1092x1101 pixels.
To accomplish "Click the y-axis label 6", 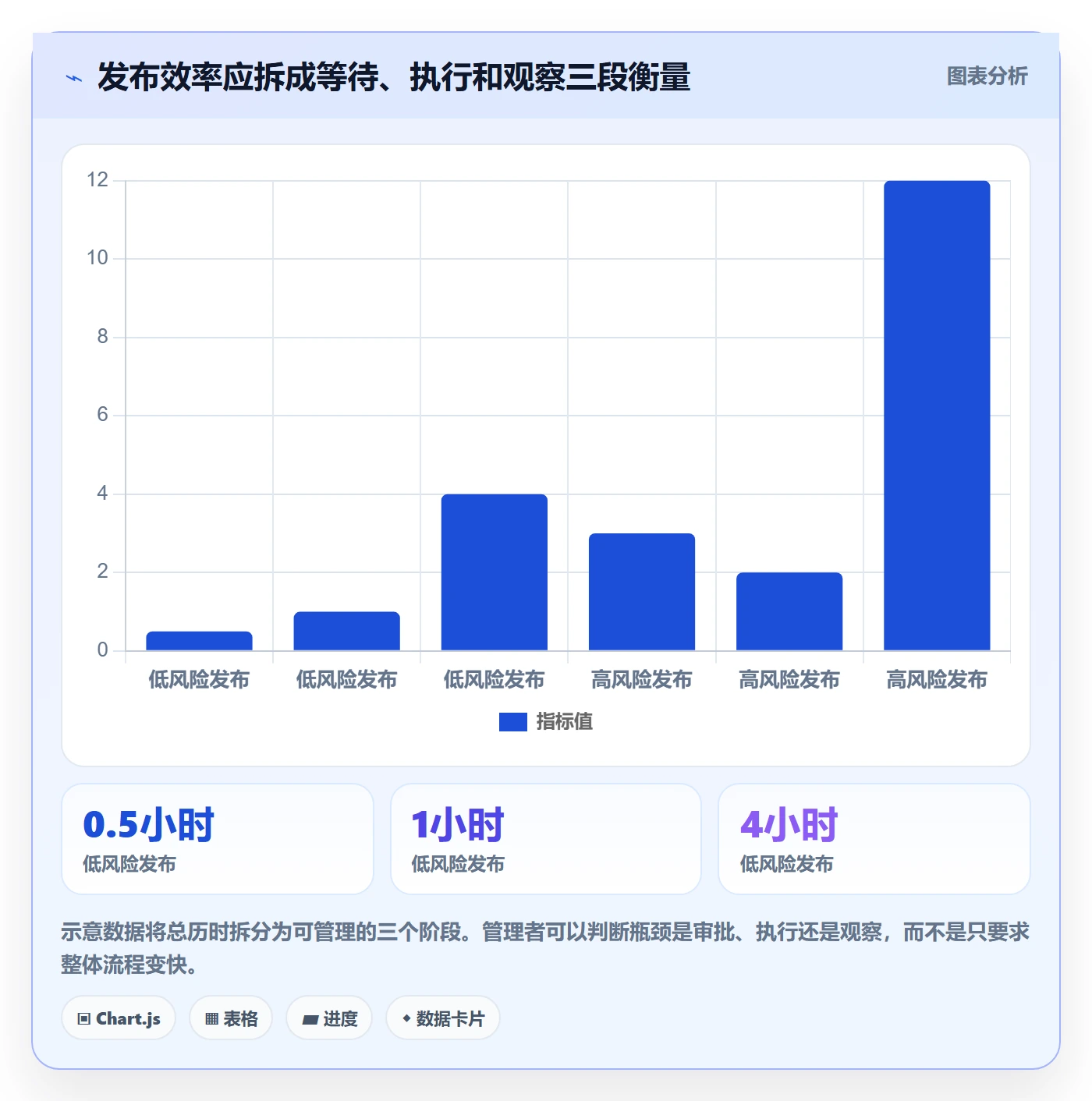I will click(102, 415).
